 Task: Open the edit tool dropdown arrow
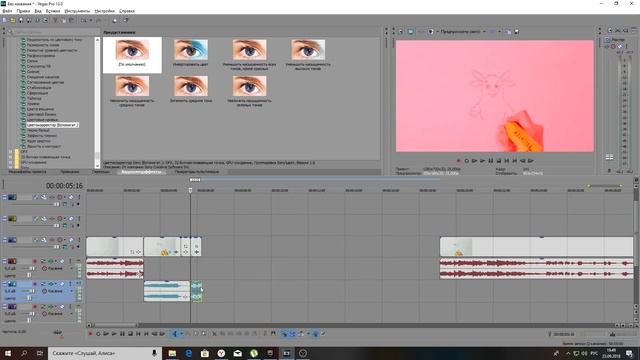pos(181,334)
